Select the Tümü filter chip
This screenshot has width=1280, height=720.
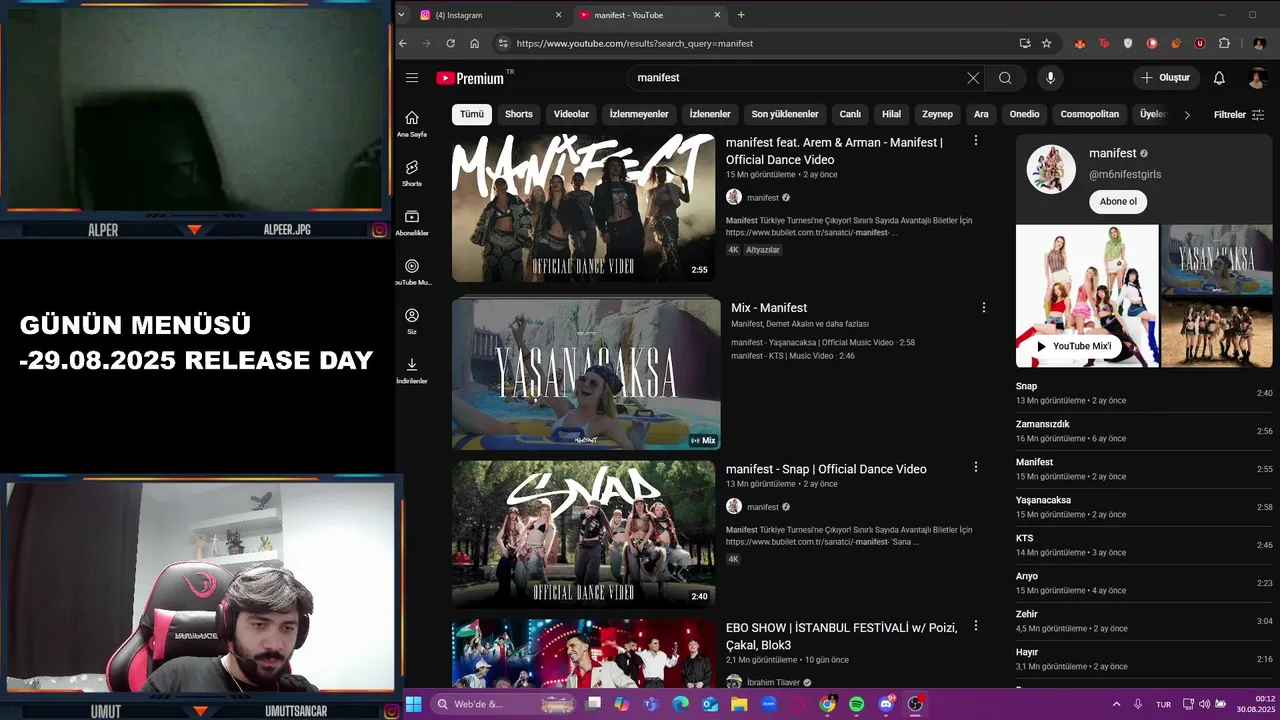[x=472, y=114]
